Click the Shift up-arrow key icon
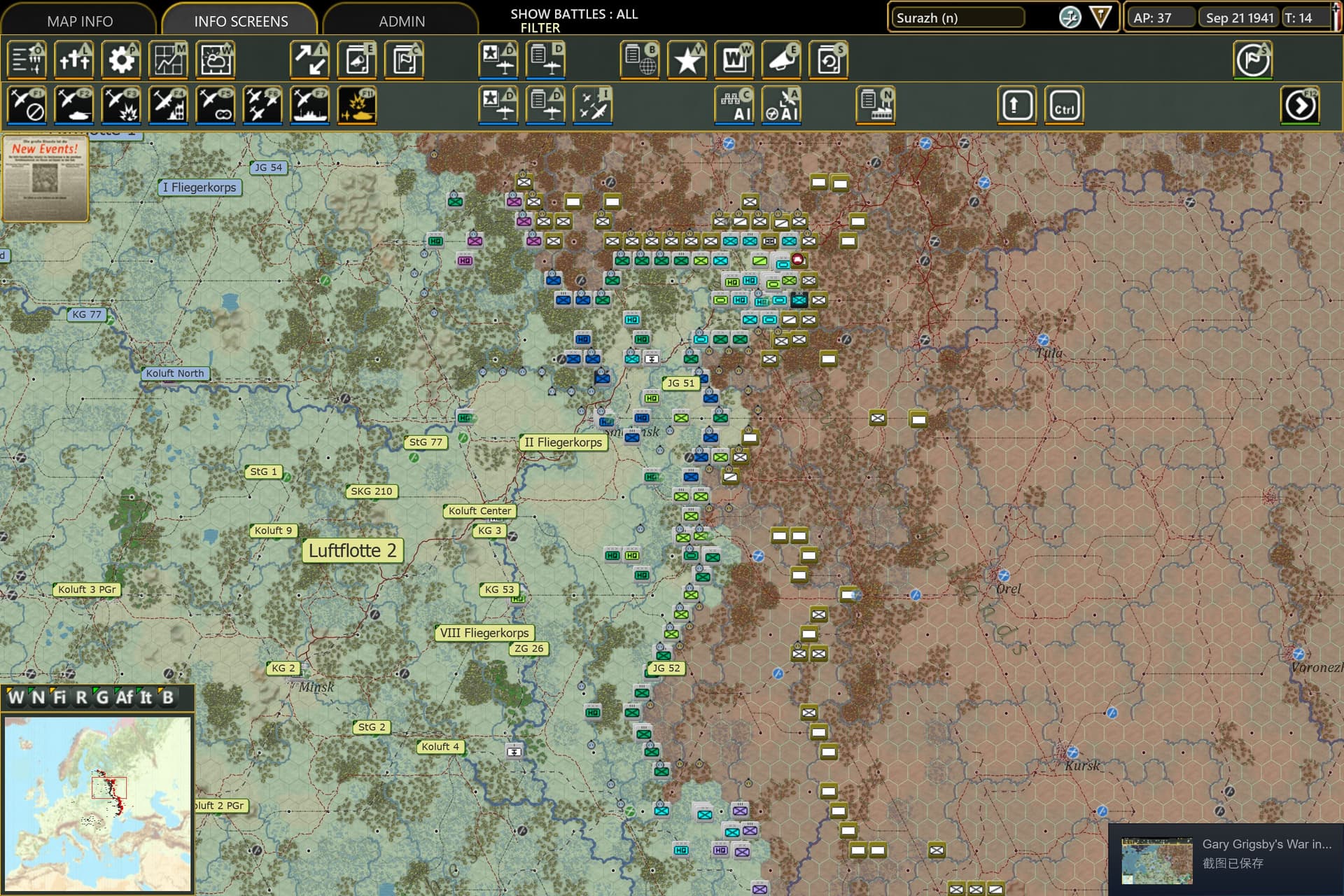The height and width of the screenshot is (896, 1344). tap(1017, 106)
